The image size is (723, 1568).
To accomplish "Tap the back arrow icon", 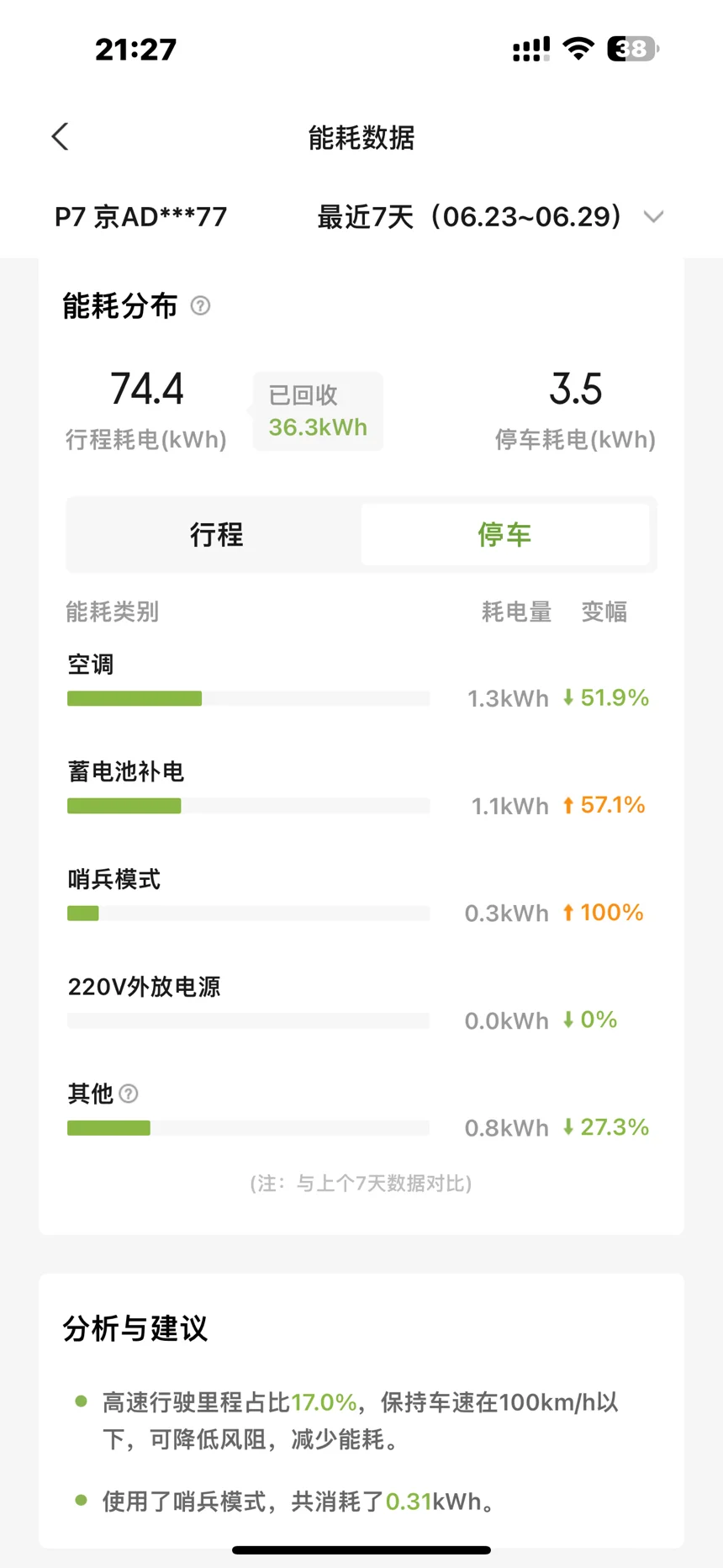I will pyautogui.click(x=60, y=136).
